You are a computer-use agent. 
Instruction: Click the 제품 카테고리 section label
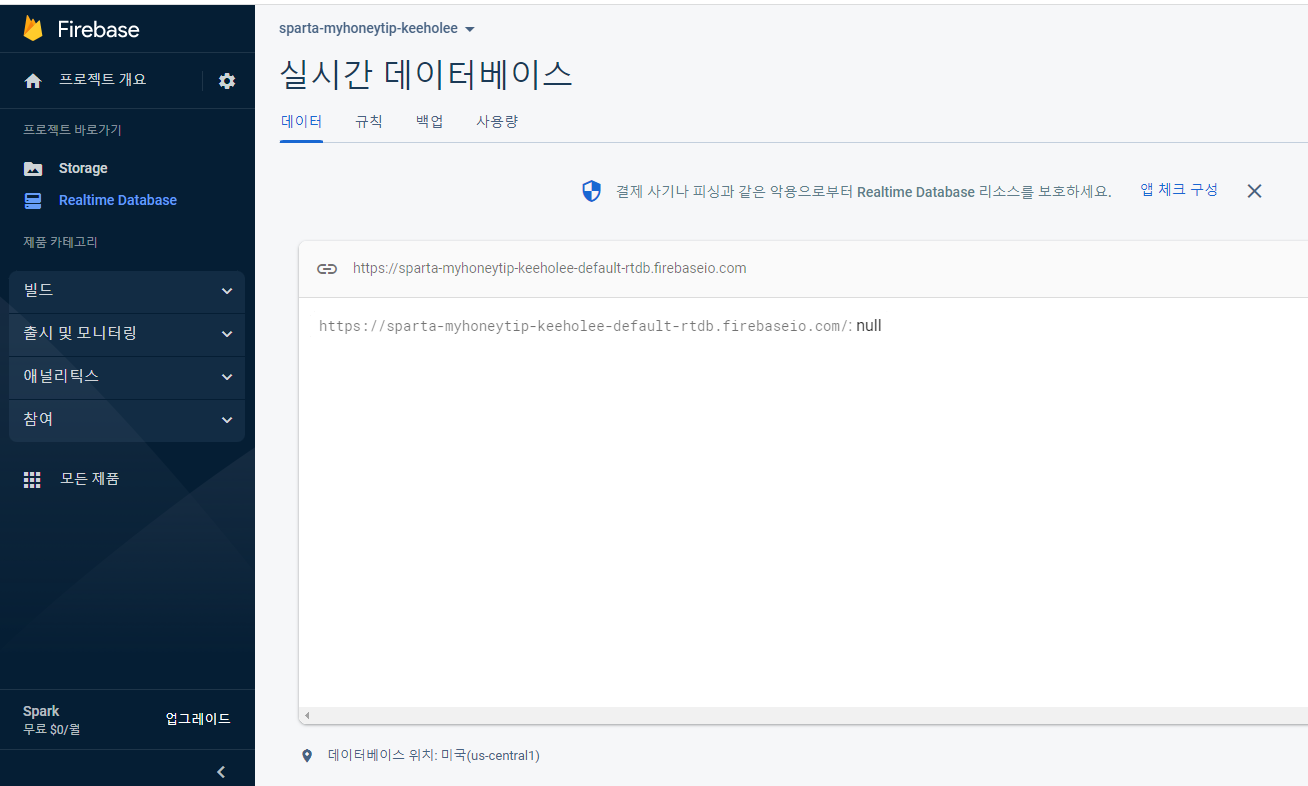pos(60,242)
